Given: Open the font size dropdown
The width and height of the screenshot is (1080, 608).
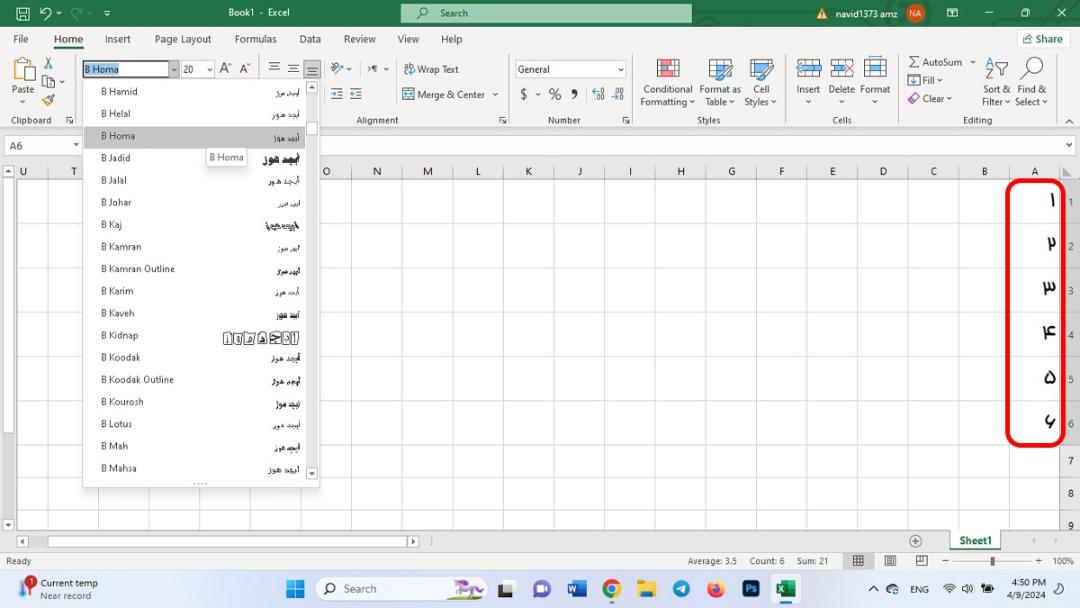Looking at the screenshot, I should click(209, 69).
